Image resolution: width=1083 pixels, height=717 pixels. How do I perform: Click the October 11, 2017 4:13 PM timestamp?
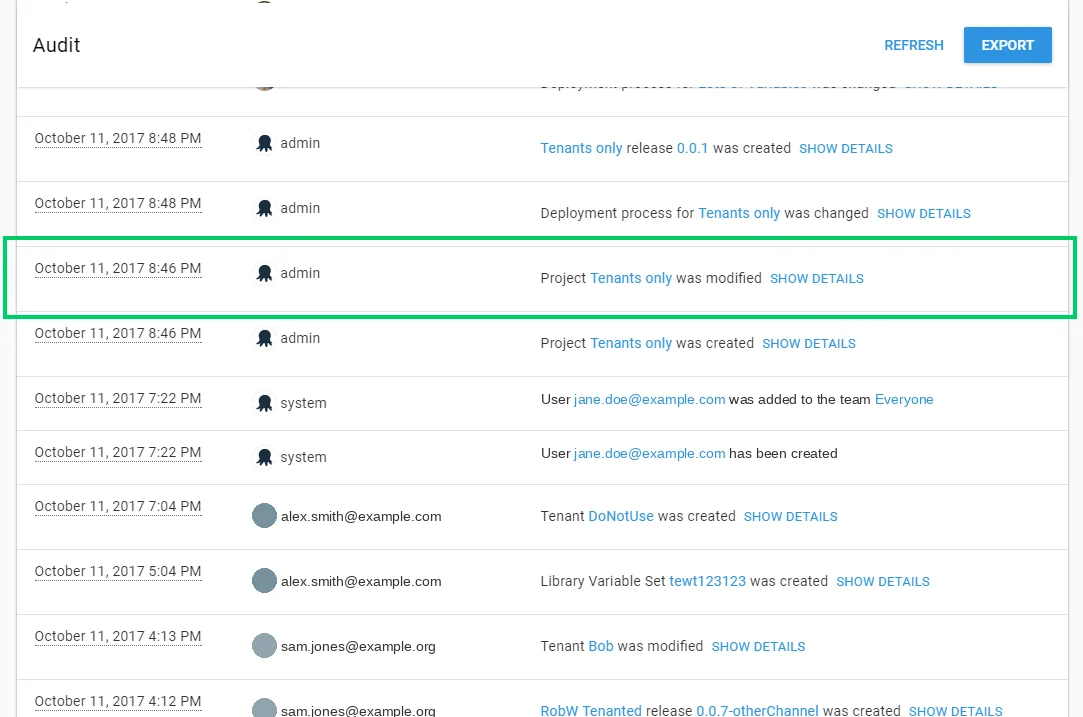pos(118,635)
